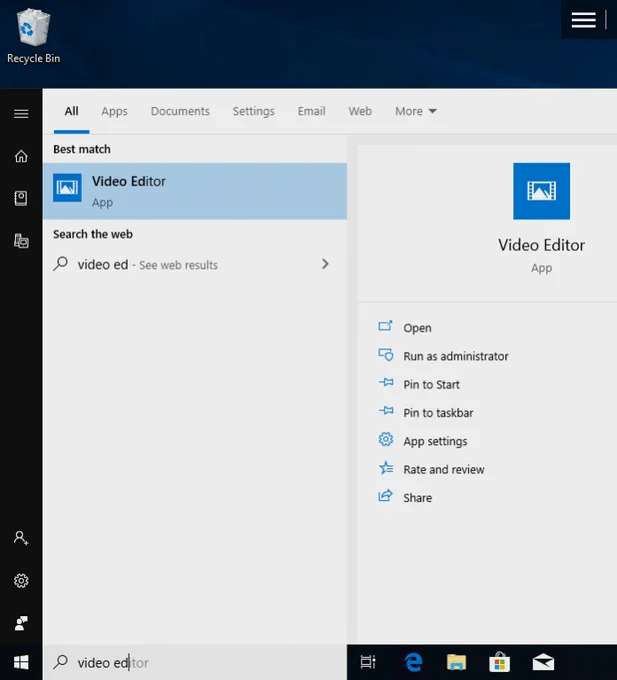Open the Notebook sidebar icon
This screenshot has width=617, height=680.
point(21,198)
